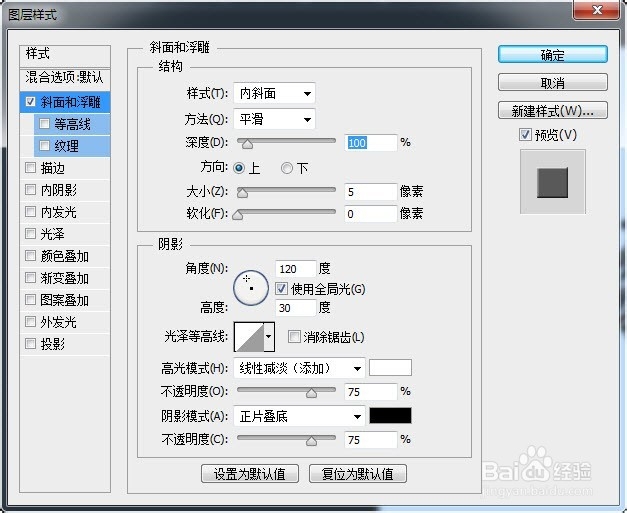Image resolution: width=627 pixels, height=513 pixels.
Task: Click 复位为默认值 button
Action: pyautogui.click(x=358, y=474)
